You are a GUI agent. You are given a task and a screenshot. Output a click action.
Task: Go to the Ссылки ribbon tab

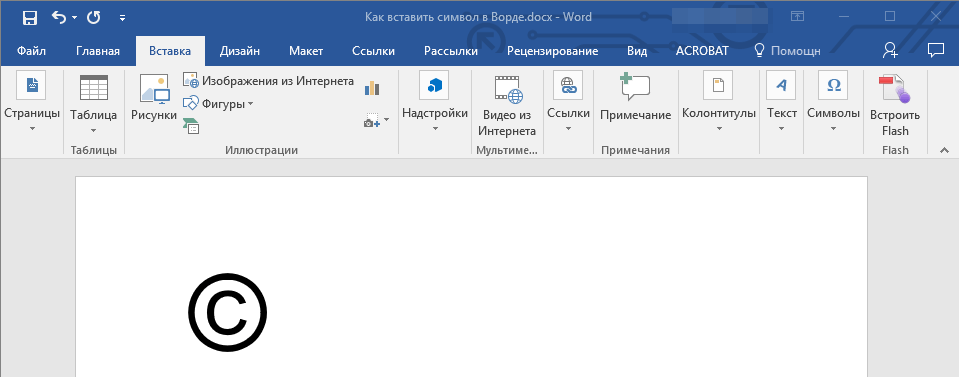(373, 51)
